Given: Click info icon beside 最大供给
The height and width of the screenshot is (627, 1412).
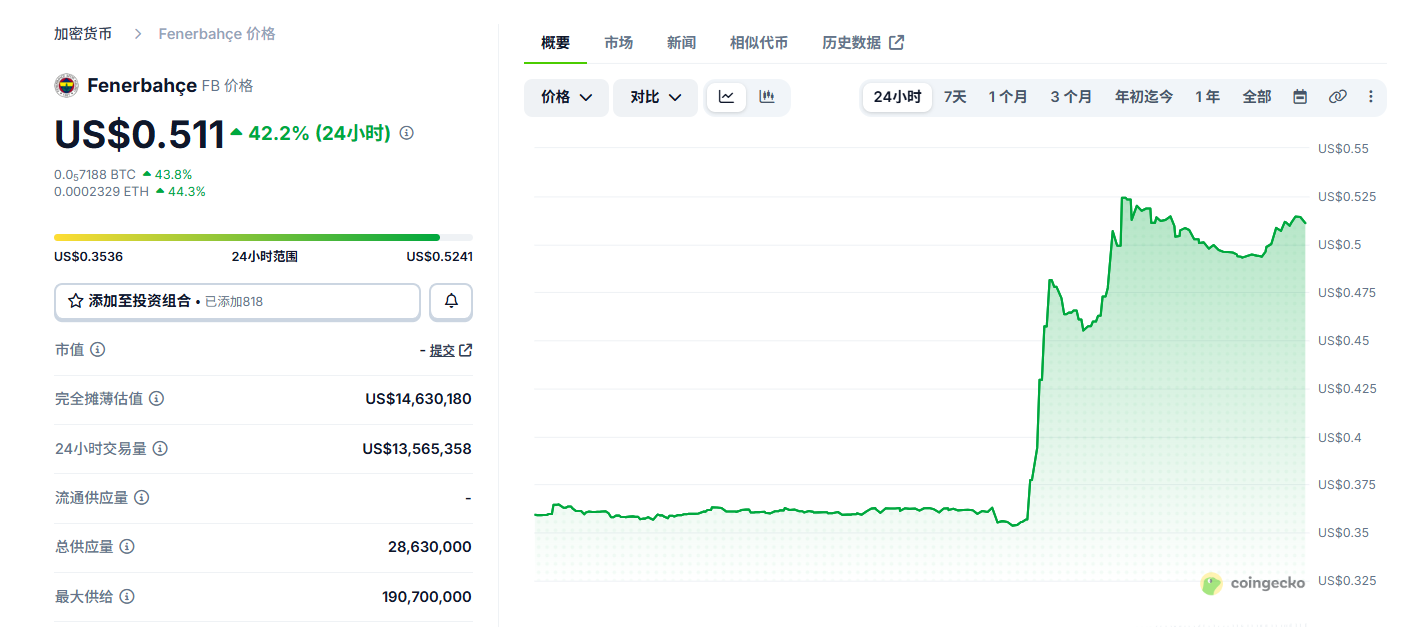Looking at the screenshot, I should (x=127, y=597).
